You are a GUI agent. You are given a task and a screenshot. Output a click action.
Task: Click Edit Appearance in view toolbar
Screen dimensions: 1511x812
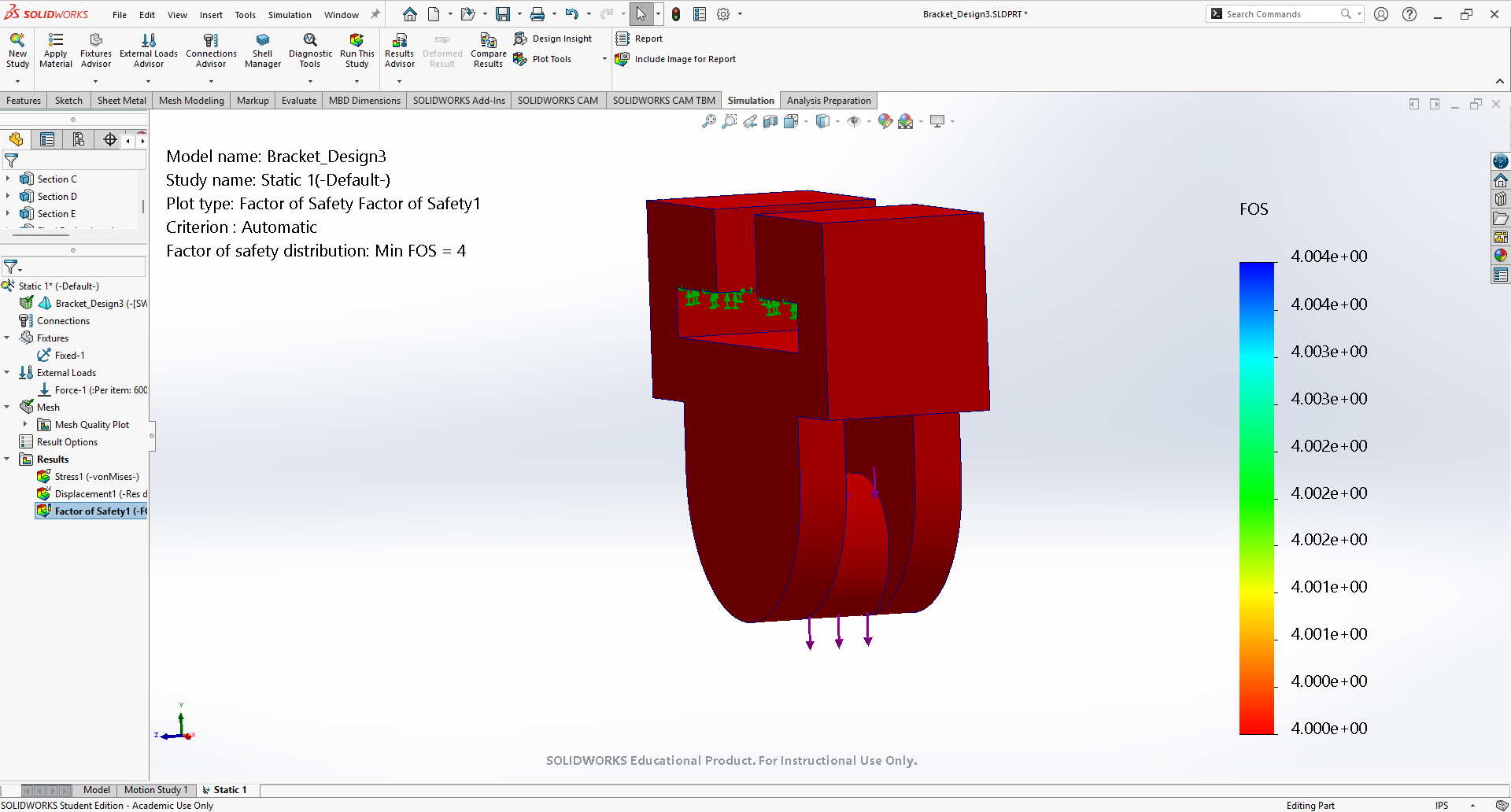(885, 121)
